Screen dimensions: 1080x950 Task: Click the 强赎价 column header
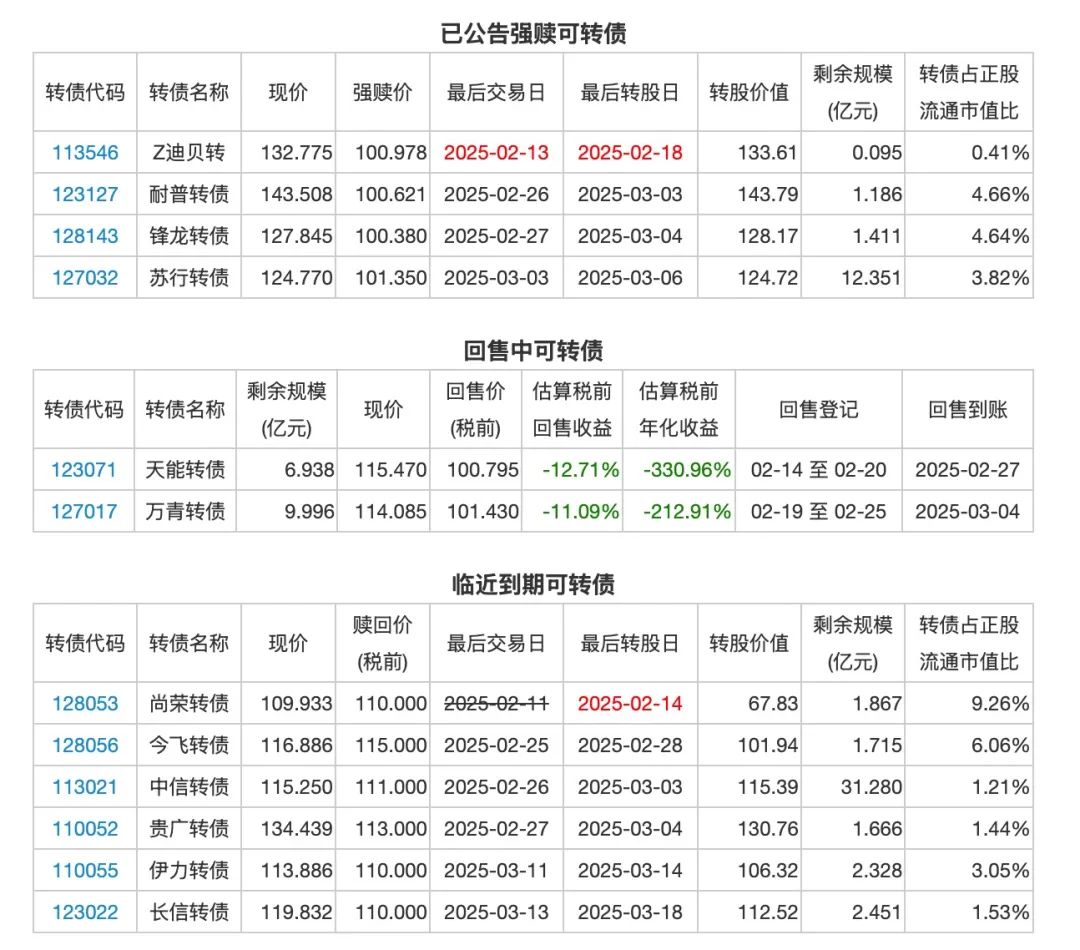click(382, 92)
